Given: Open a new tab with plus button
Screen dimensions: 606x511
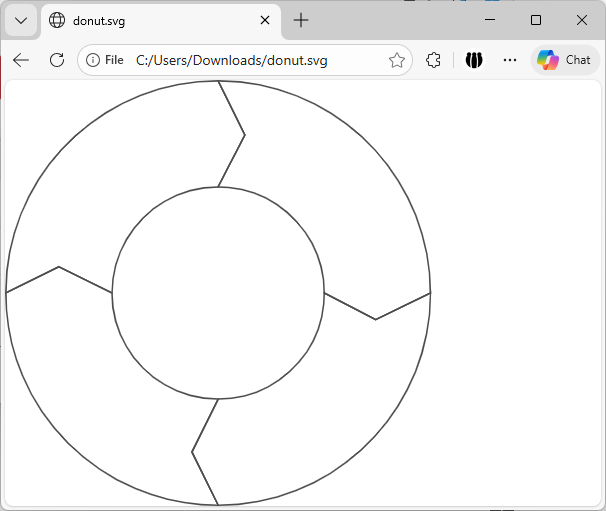Looking at the screenshot, I should point(301,20).
